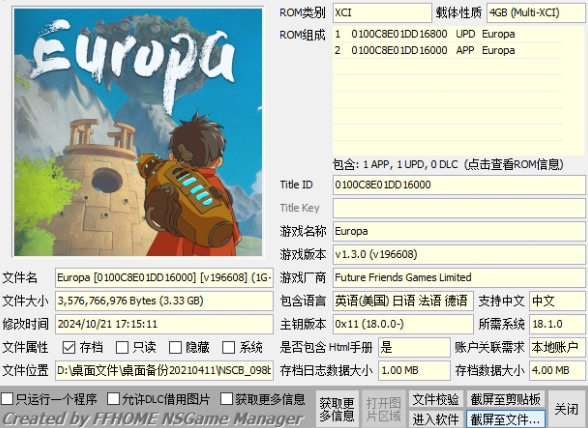Screen dimensions: 588x428
Task: Enable 只运行一个程序 checkbox
Action: coord(7,399)
